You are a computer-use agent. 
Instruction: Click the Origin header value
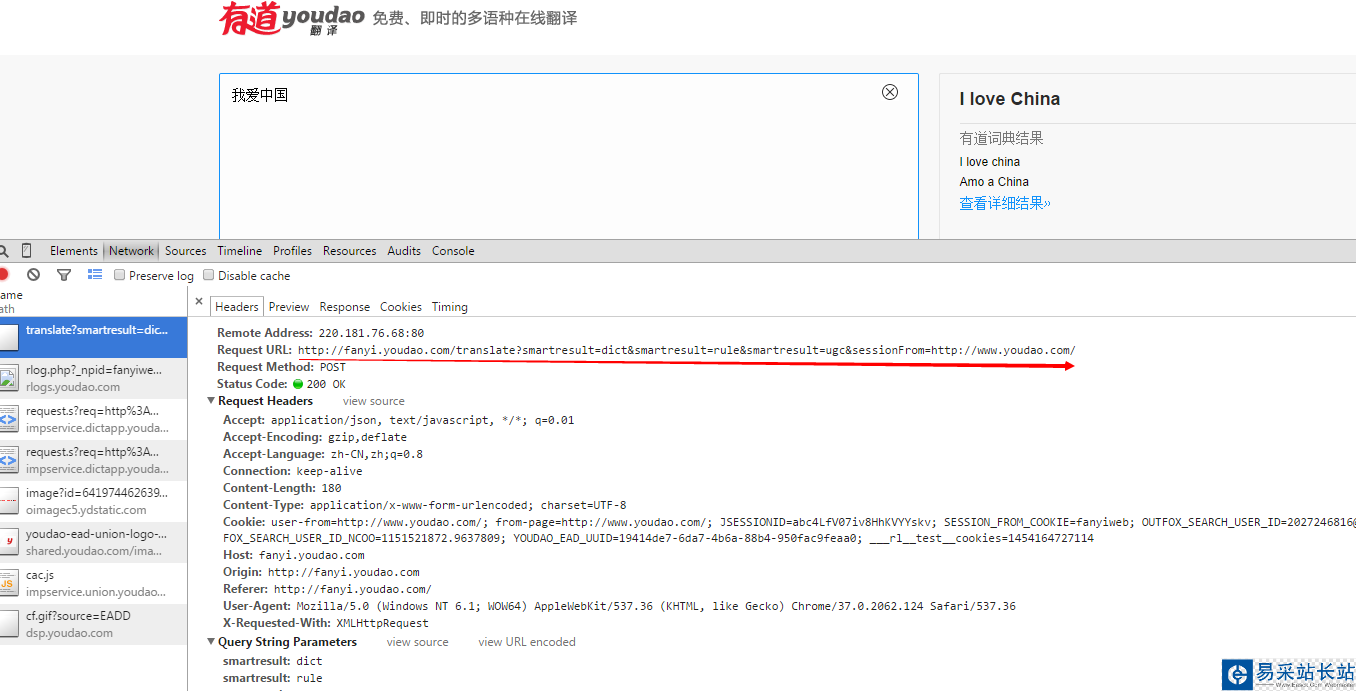click(x=344, y=572)
